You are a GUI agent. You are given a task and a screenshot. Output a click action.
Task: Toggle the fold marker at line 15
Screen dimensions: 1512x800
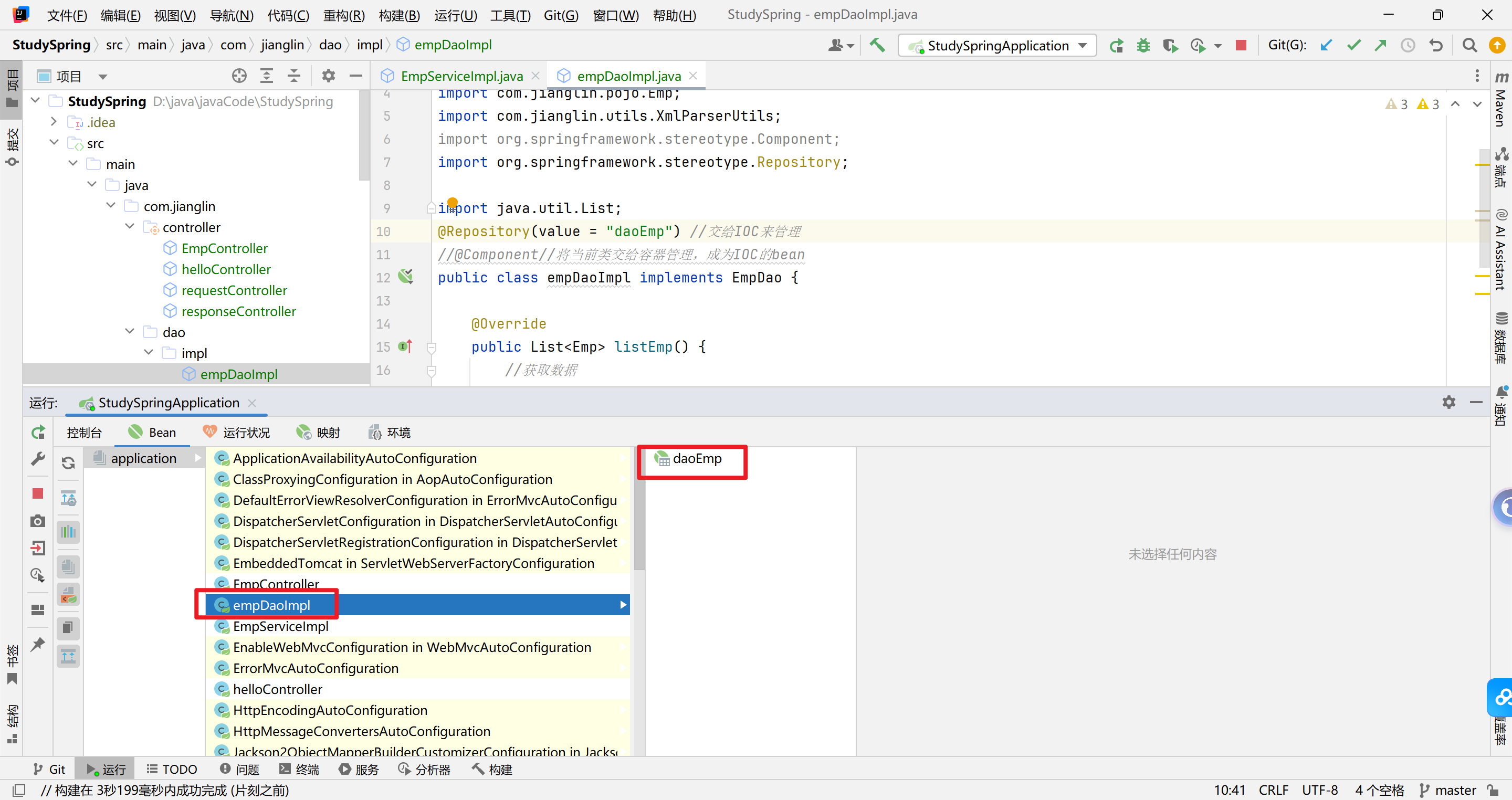tap(432, 348)
